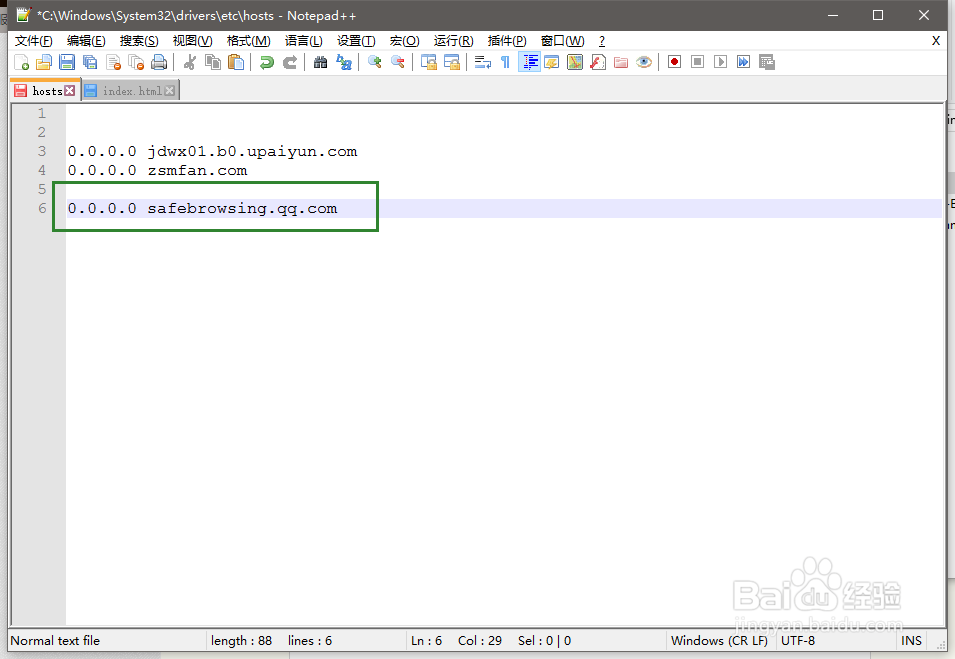Open the 文件(F) menu
The width and height of the screenshot is (955, 659).
click(x=33, y=41)
